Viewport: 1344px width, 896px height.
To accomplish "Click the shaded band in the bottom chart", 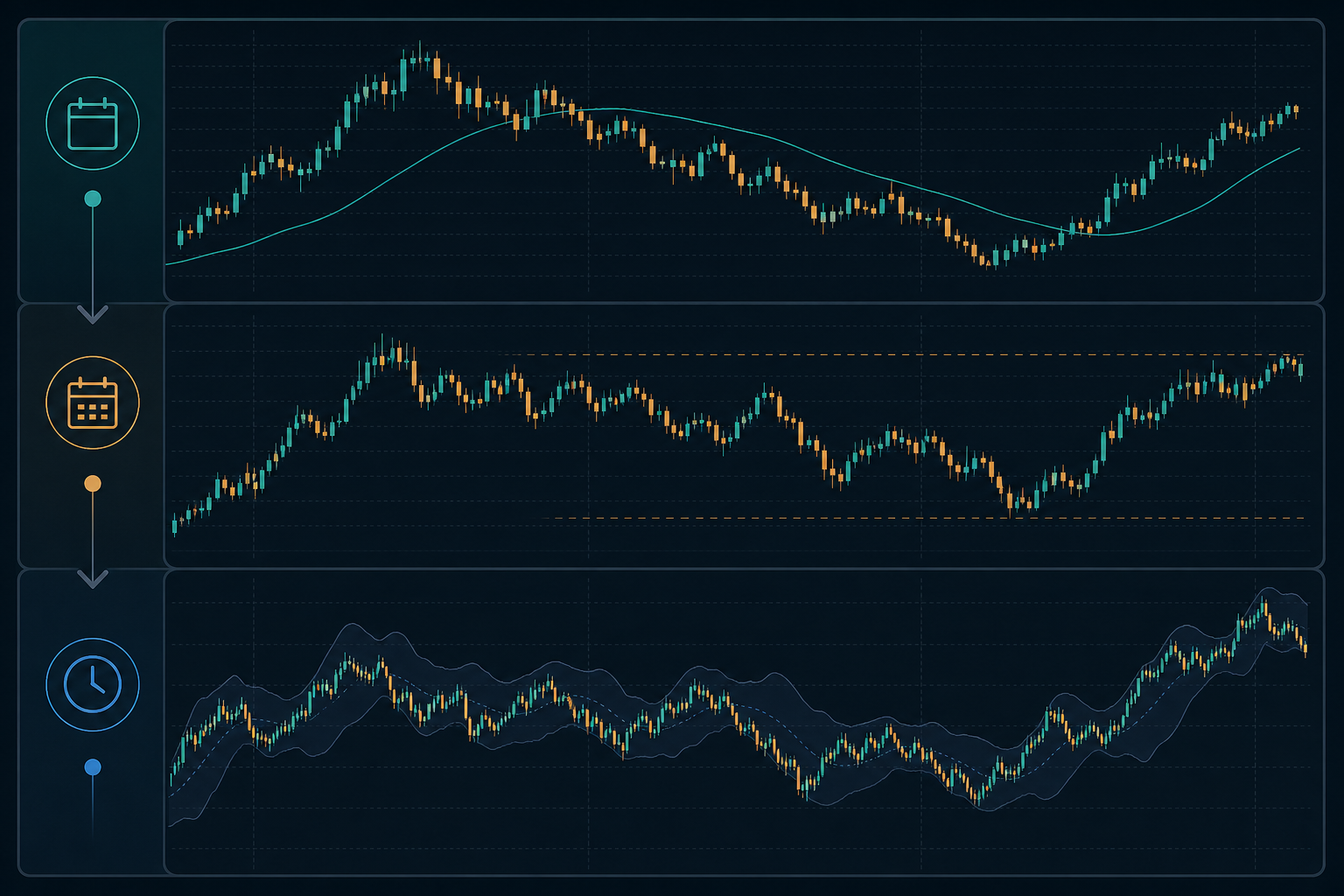I will 738,709.
